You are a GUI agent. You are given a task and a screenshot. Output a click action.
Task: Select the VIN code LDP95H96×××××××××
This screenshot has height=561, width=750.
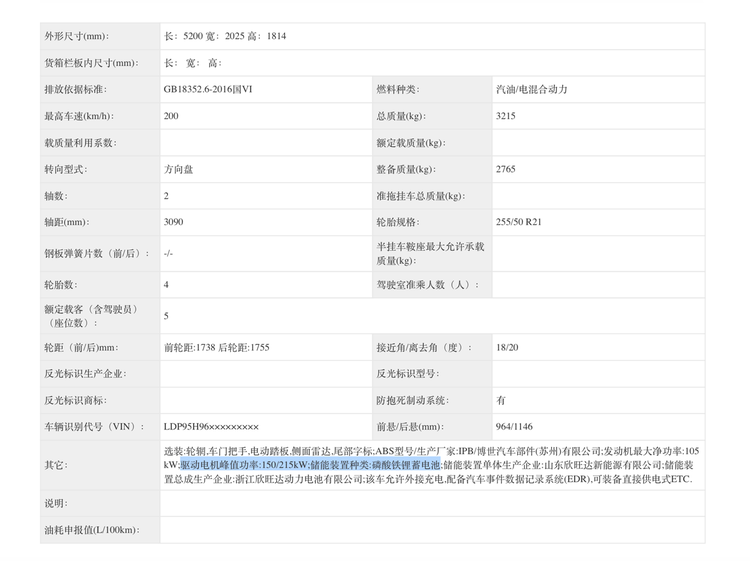point(211,426)
